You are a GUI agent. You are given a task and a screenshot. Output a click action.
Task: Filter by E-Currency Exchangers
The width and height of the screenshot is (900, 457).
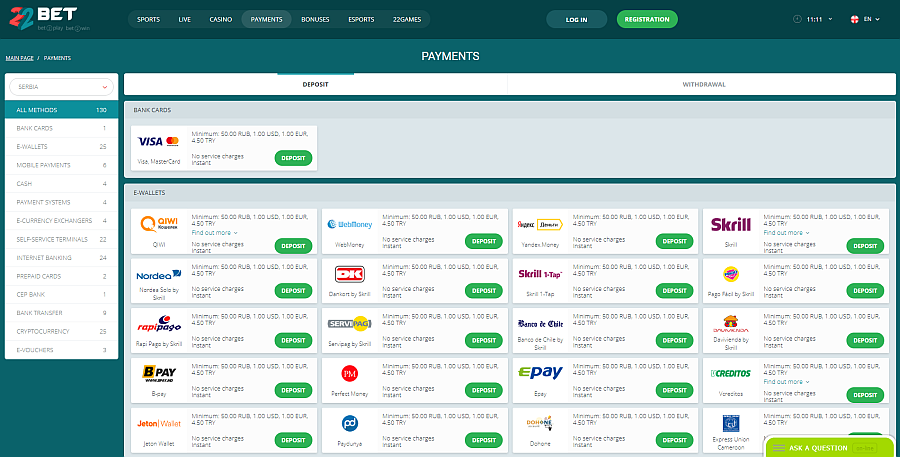[61, 220]
